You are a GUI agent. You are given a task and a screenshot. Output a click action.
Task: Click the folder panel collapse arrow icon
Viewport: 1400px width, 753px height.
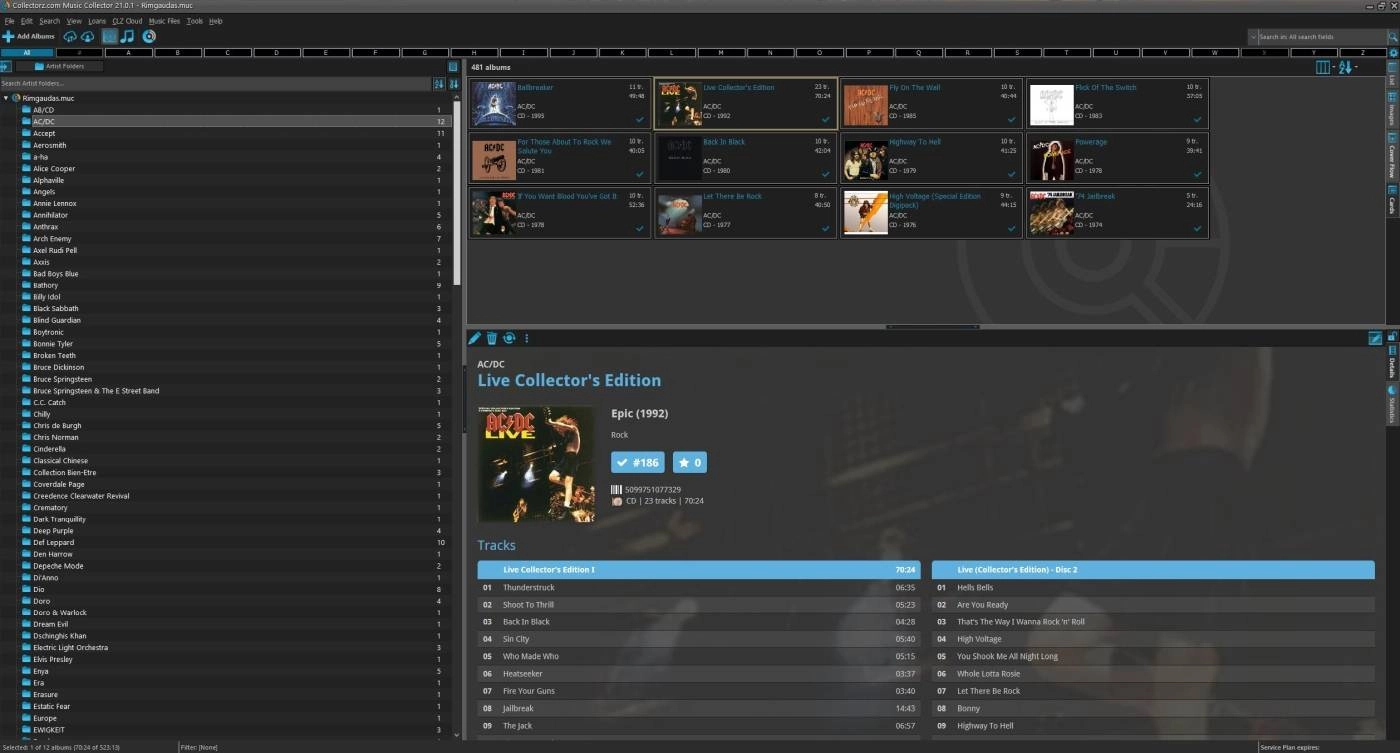tap(5, 66)
